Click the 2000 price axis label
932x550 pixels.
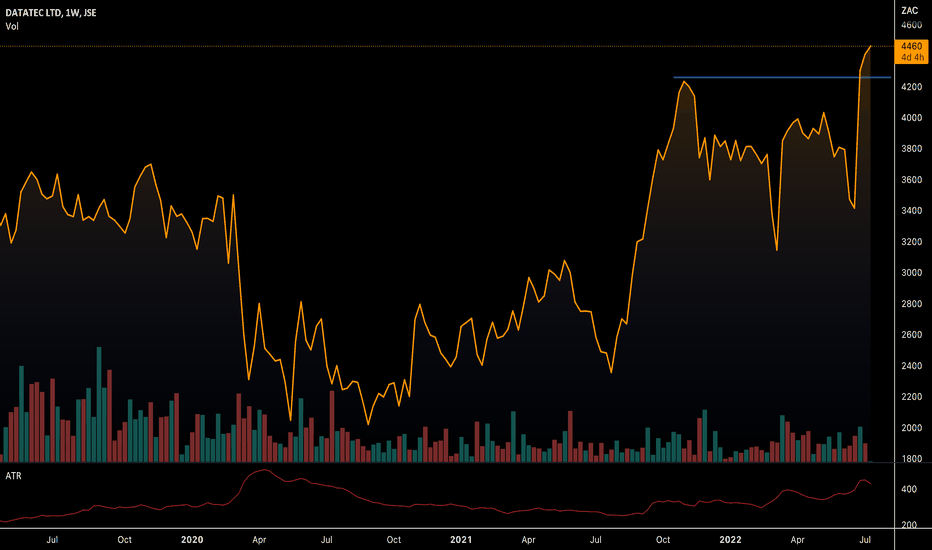point(911,428)
